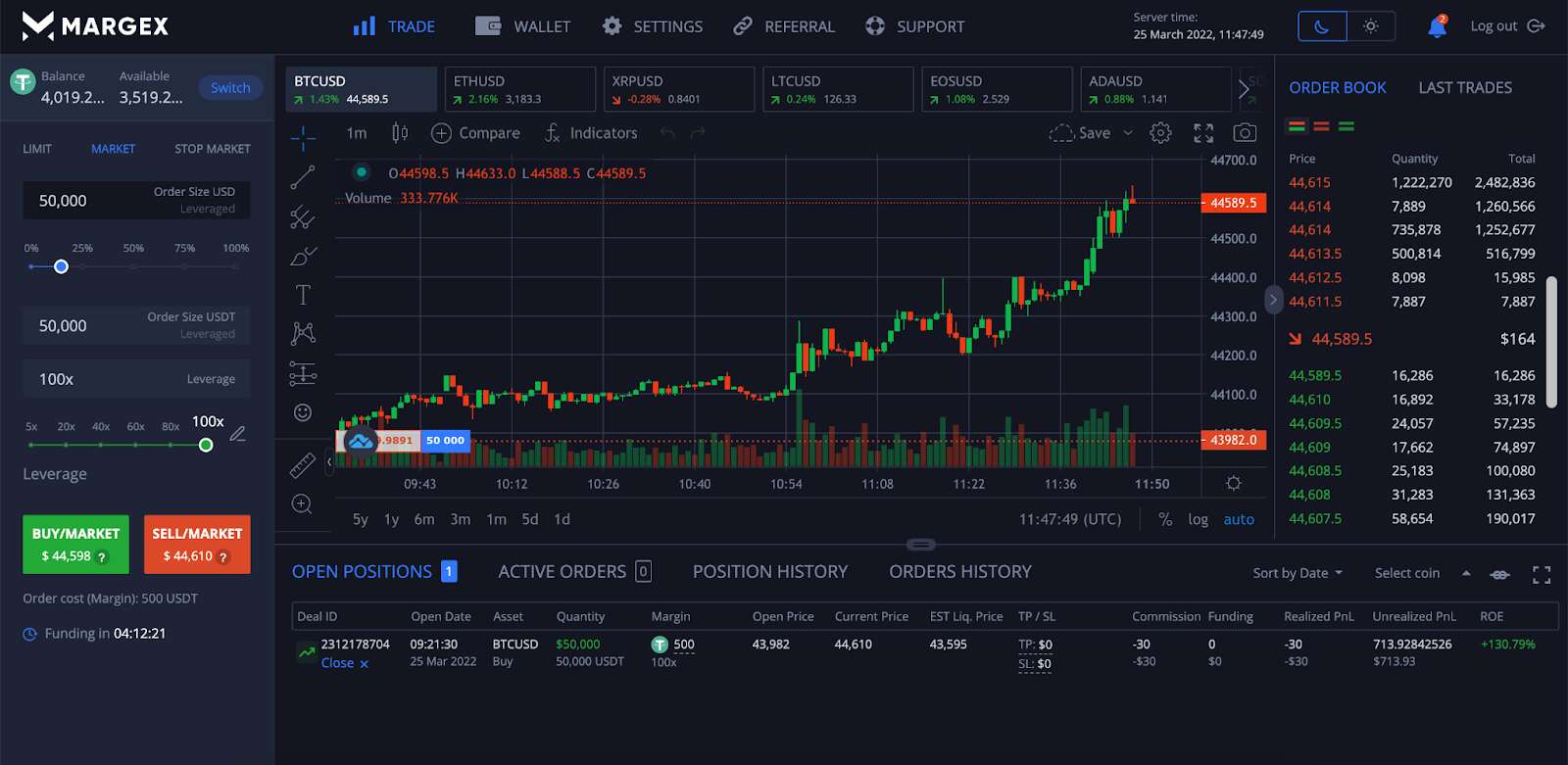
Task: Switch to dark mode theme
Action: coord(1322,26)
